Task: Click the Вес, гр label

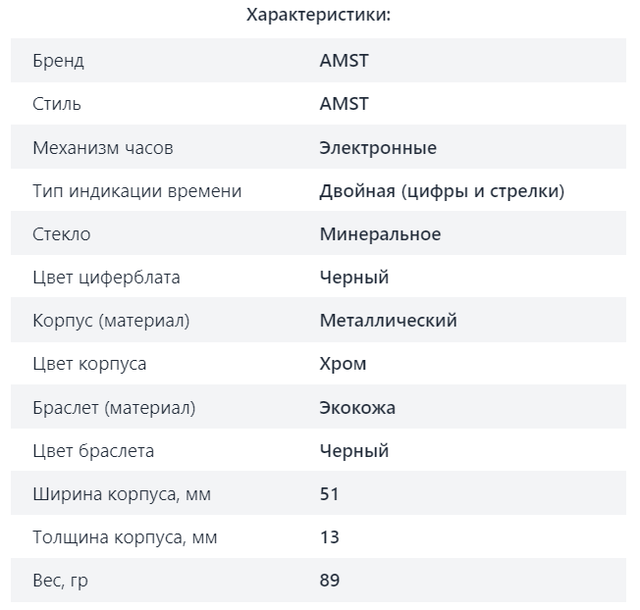Action: point(60,581)
